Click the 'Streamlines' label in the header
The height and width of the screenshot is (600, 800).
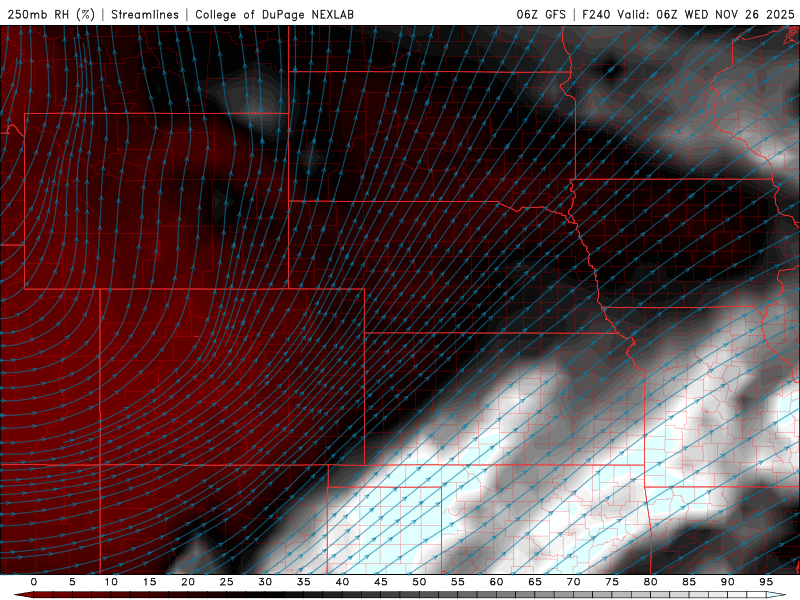click(x=145, y=14)
